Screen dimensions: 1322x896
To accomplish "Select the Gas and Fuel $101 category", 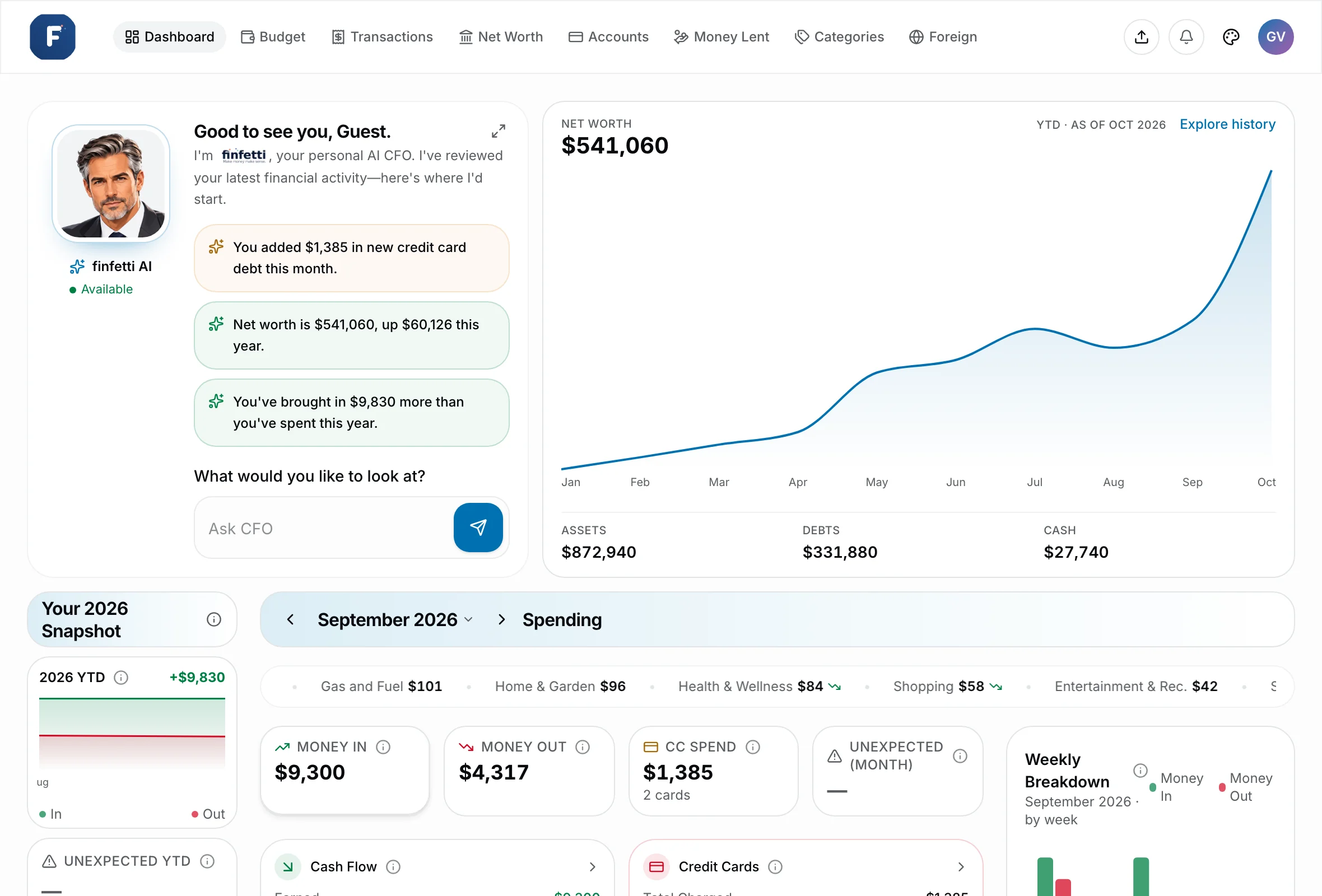I will point(381,687).
